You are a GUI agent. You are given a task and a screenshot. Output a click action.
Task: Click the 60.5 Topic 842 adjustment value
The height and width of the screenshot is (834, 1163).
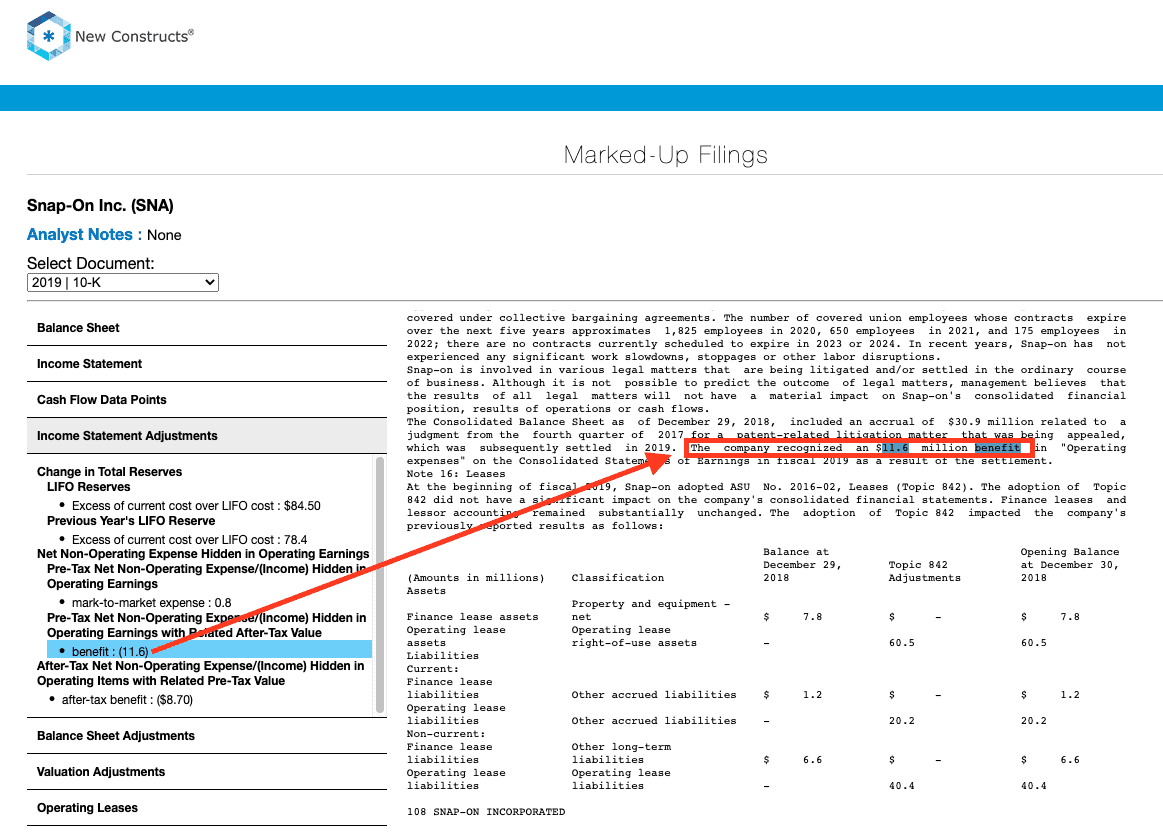click(902, 643)
